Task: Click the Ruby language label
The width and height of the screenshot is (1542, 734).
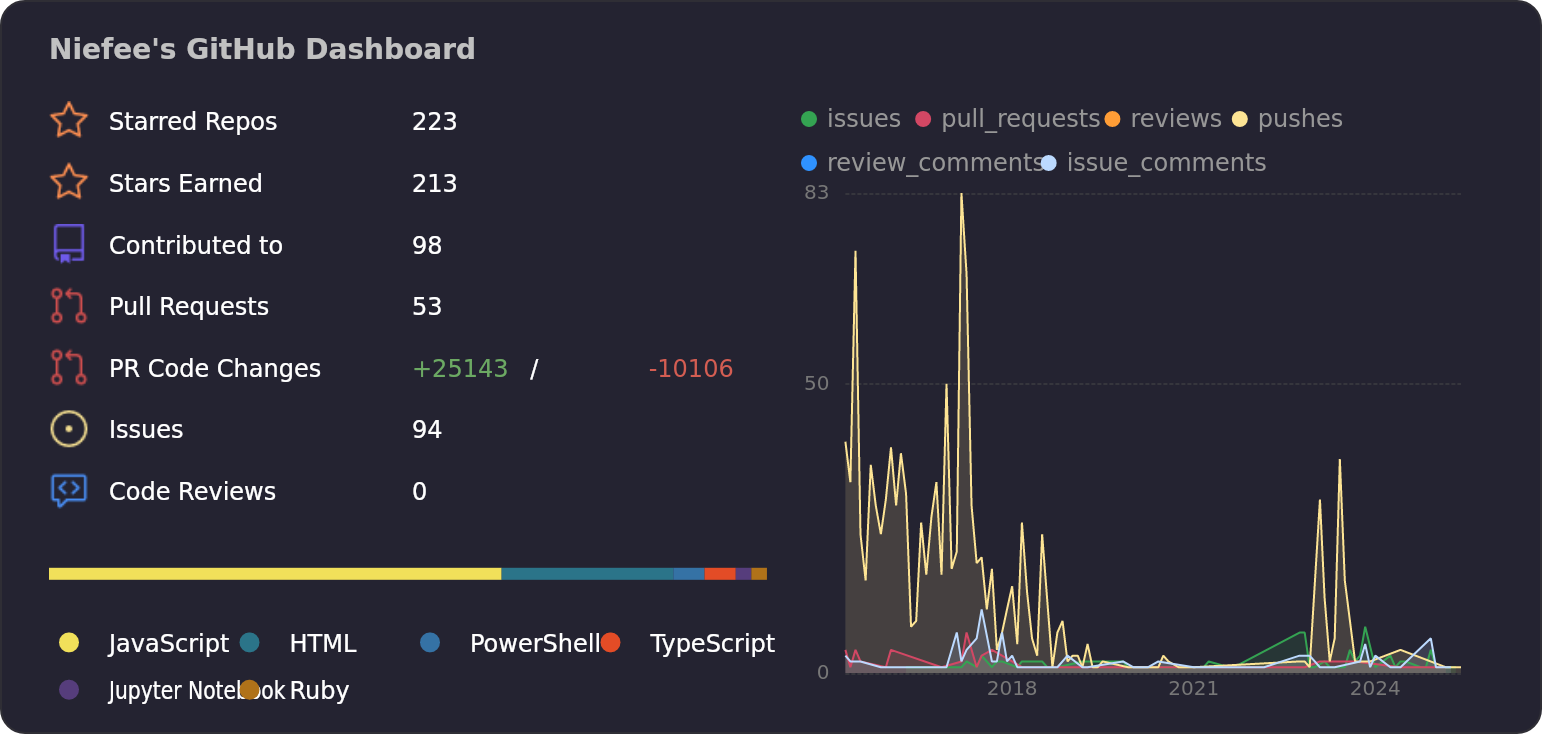Action: point(319,691)
